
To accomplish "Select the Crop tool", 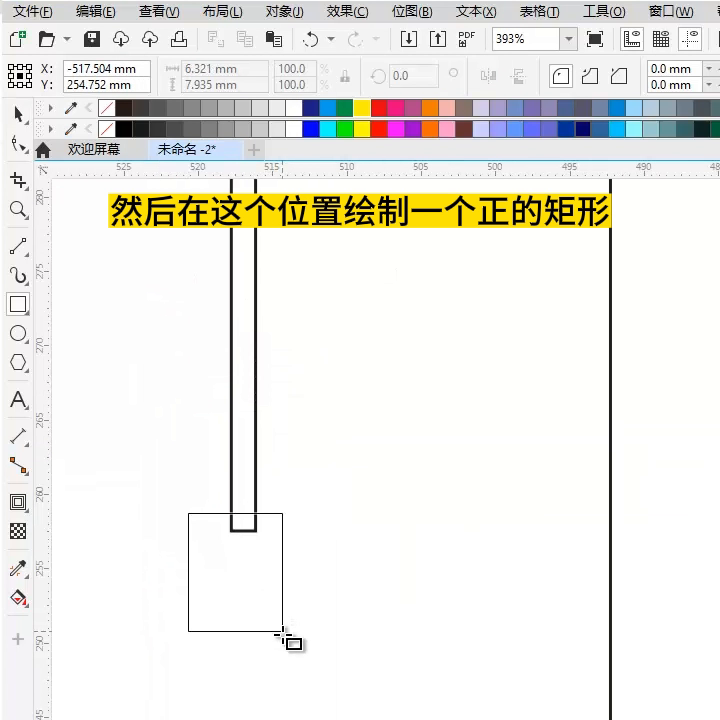I will click(x=18, y=180).
